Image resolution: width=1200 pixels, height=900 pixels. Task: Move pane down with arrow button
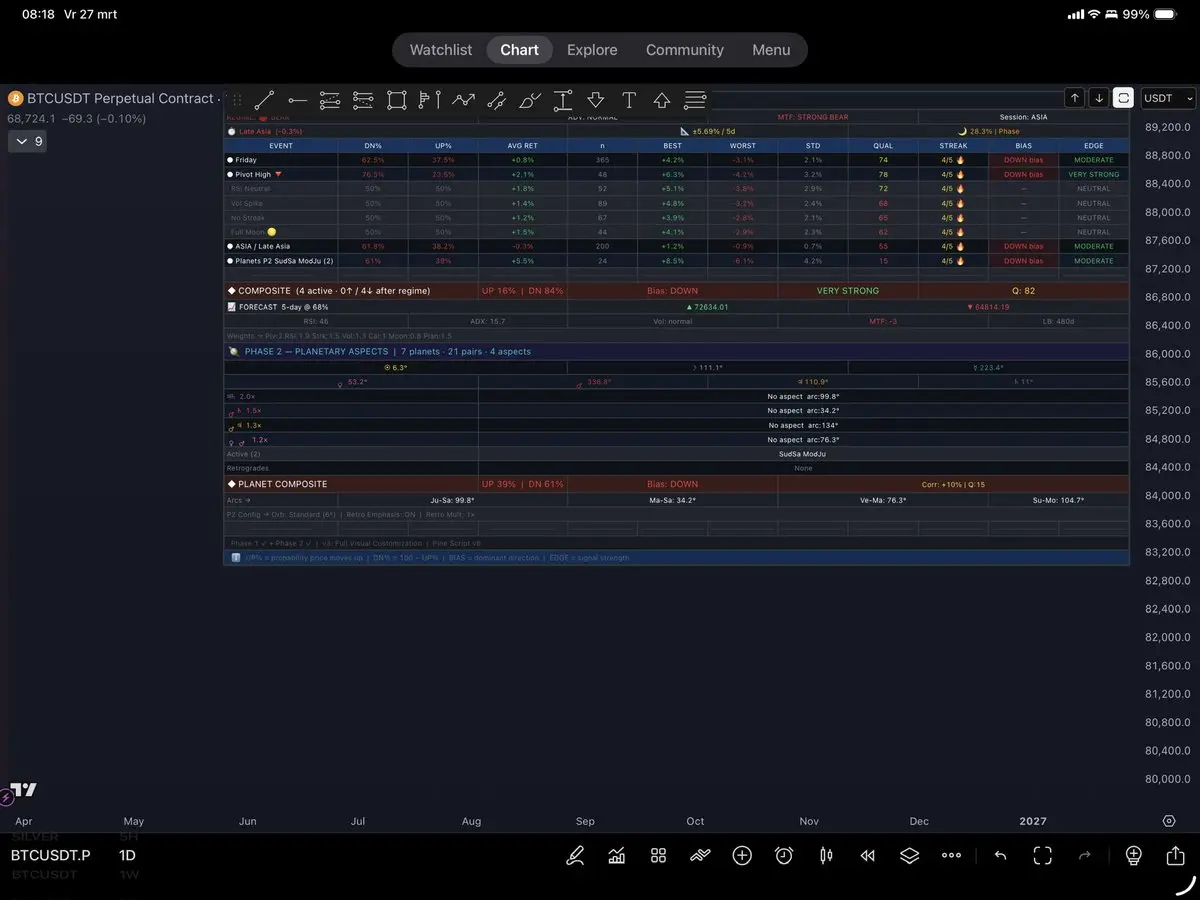click(x=1098, y=98)
